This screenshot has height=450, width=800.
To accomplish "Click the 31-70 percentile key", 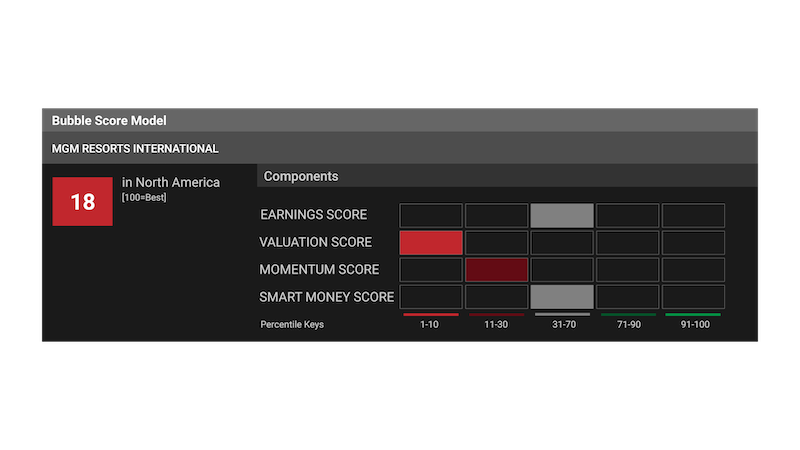I will point(564,324).
